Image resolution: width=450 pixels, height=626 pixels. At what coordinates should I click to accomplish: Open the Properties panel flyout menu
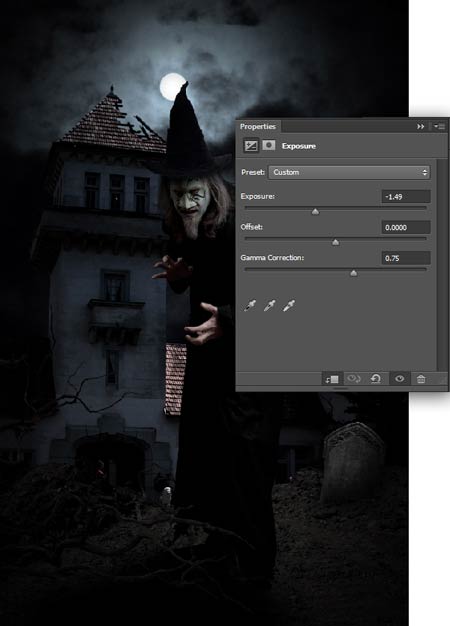pyautogui.click(x=439, y=127)
